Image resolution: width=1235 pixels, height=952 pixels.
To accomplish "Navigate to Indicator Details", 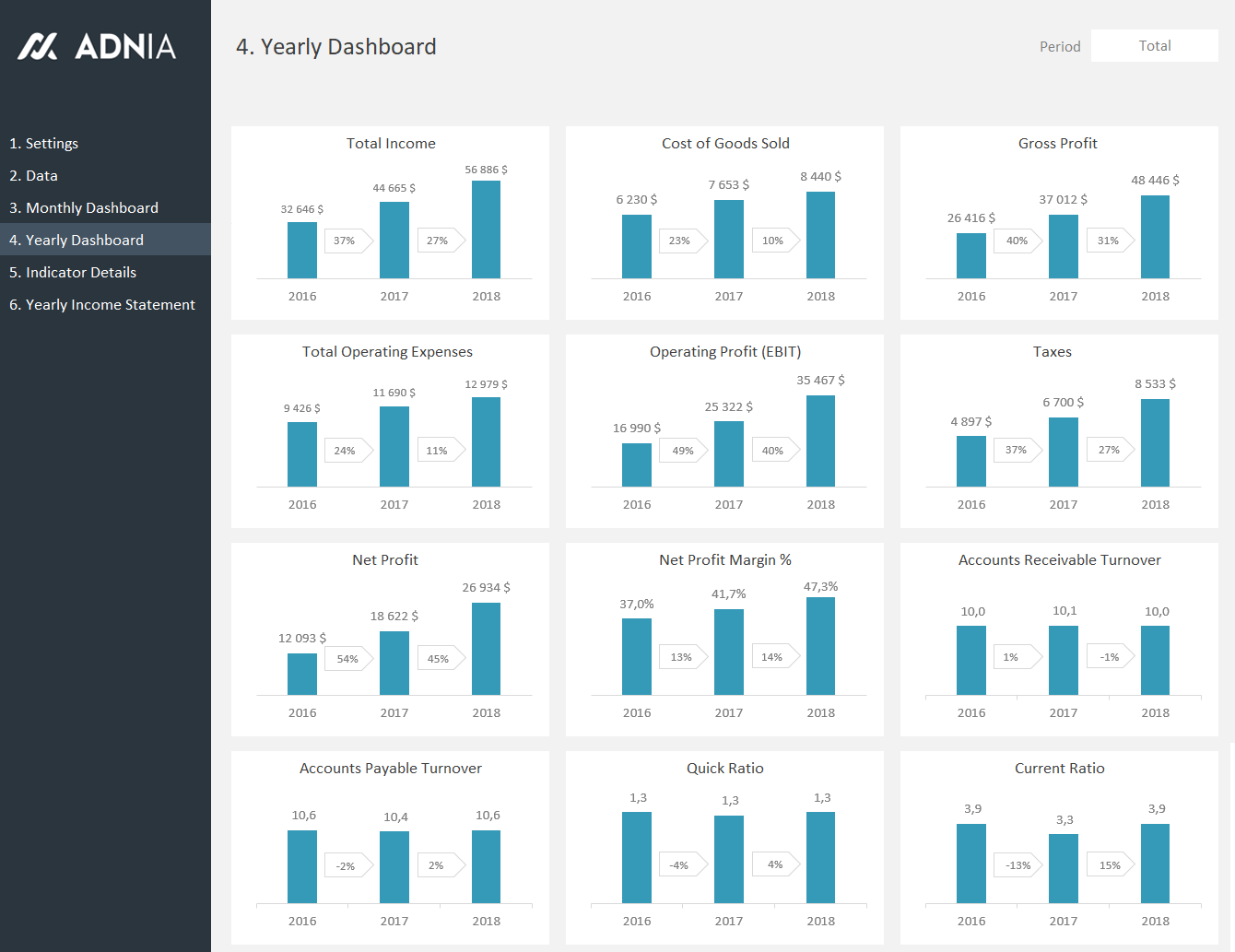I will coord(72,273).
